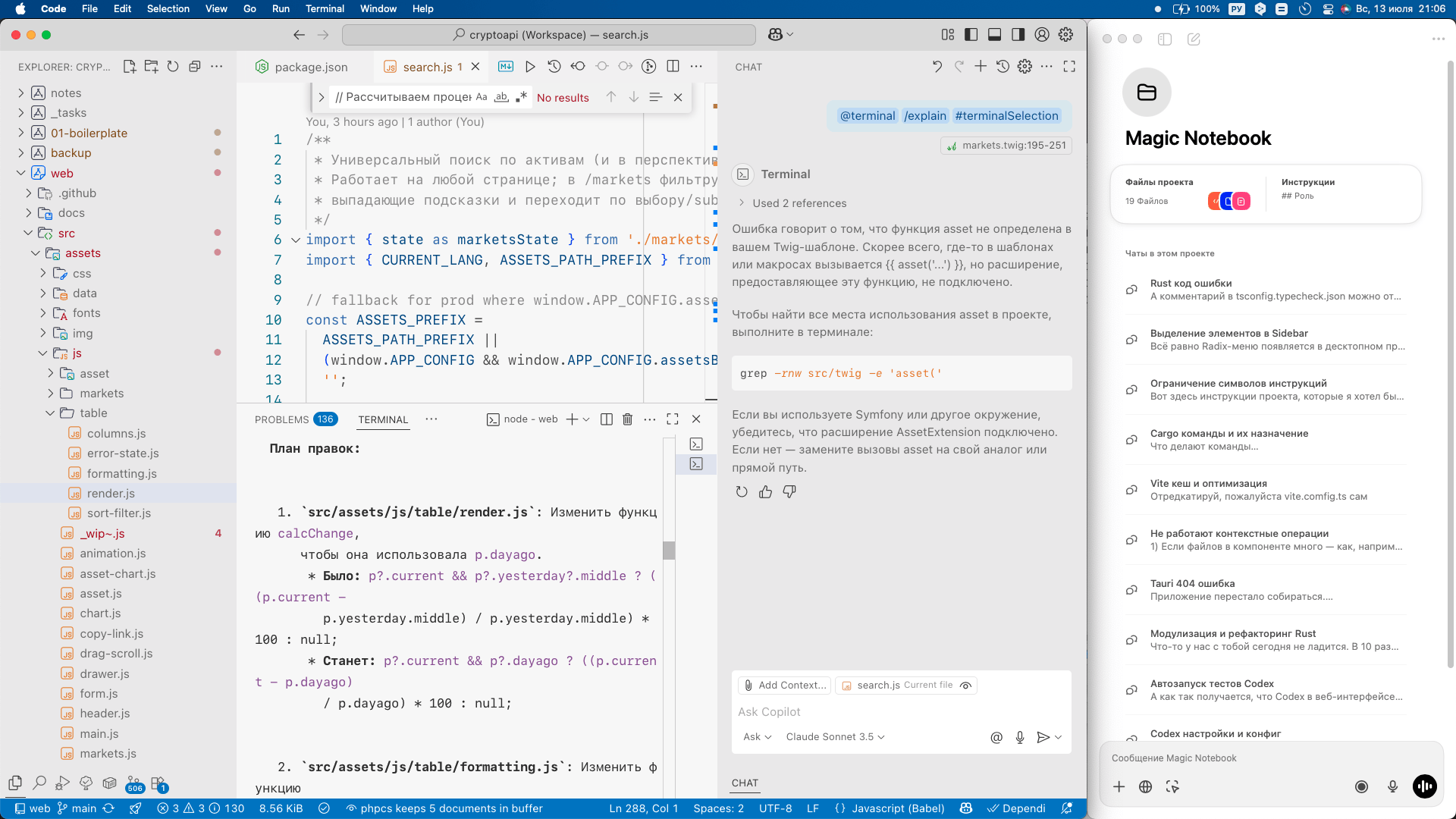Click New Folder icon in Explorer header
Image resolution: width=1456 pixels, height=819 pixels.
(152, 67)
